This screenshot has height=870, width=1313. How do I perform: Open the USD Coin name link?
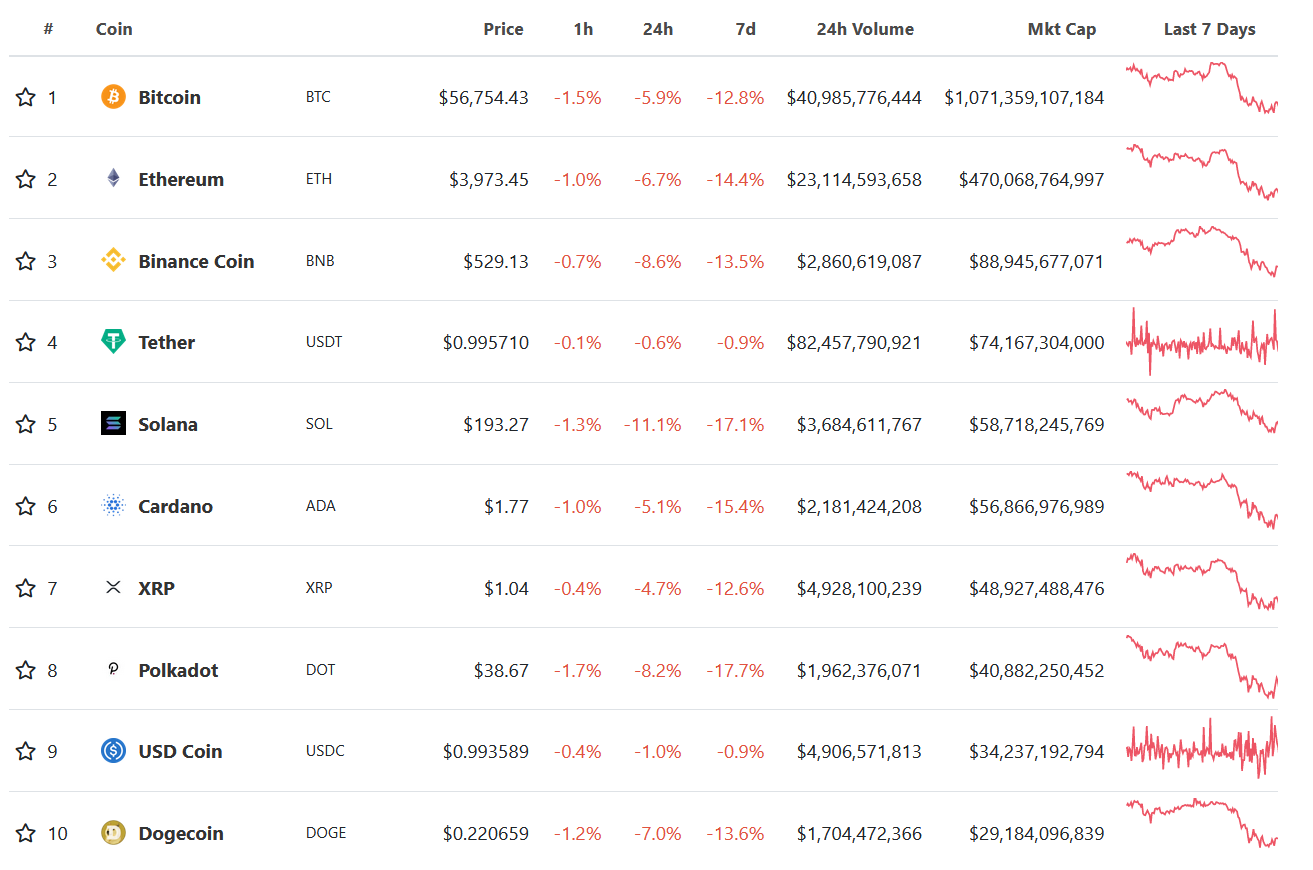180,751
